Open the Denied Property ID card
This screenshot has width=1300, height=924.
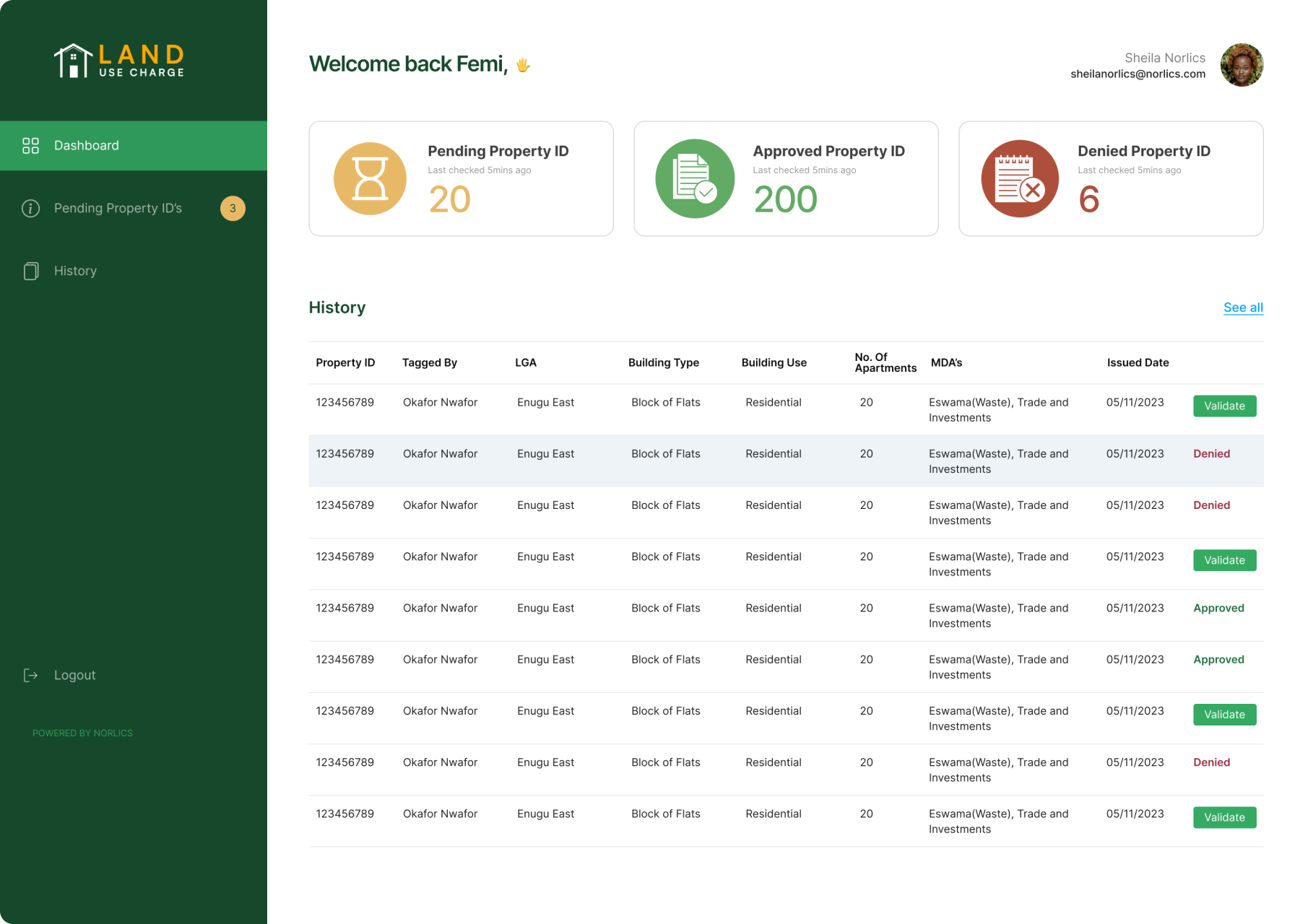pyautogui.click(x=1111, y=178)
